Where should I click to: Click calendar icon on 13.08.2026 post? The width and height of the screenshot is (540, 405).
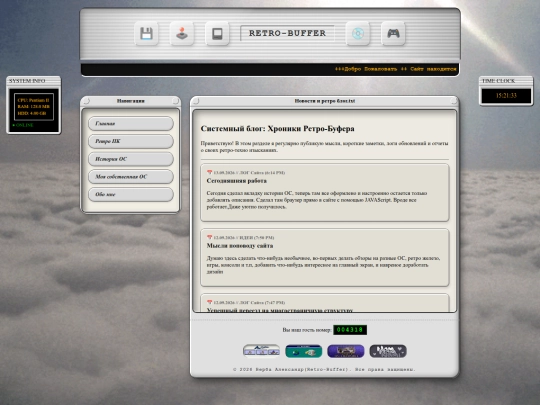point(209,172)
